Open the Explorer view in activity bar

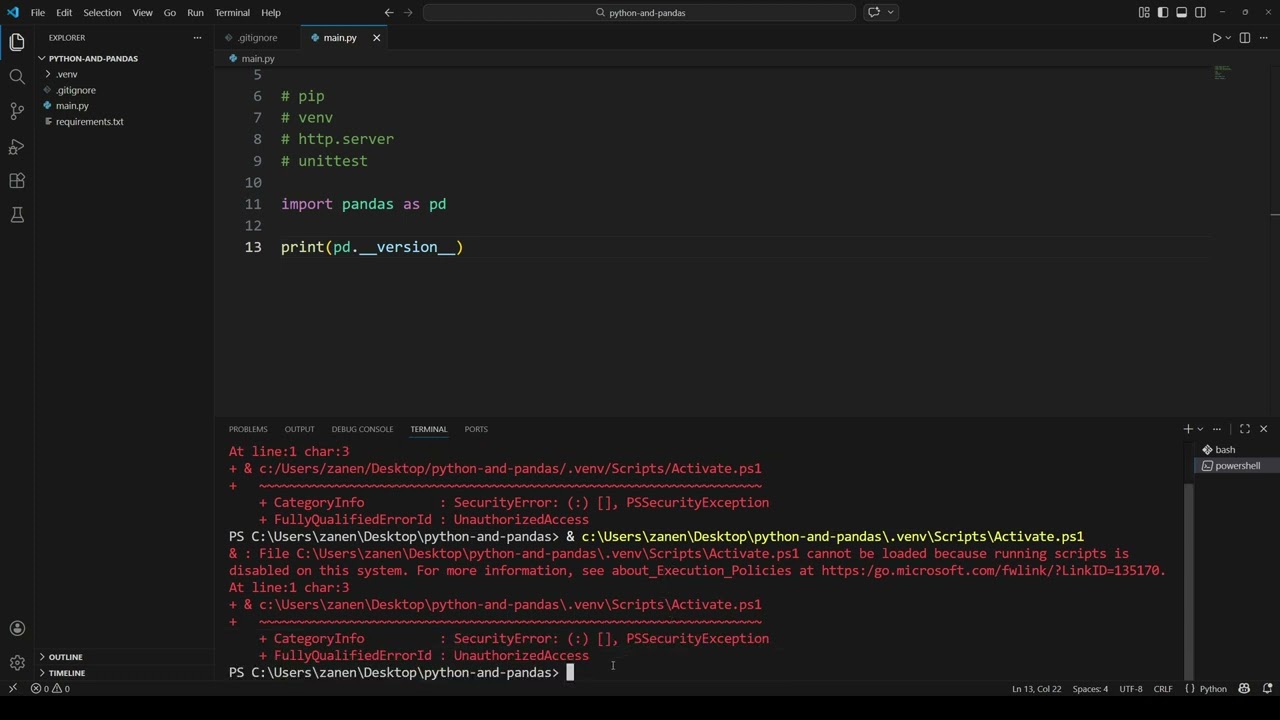click(x=17, y=42)
